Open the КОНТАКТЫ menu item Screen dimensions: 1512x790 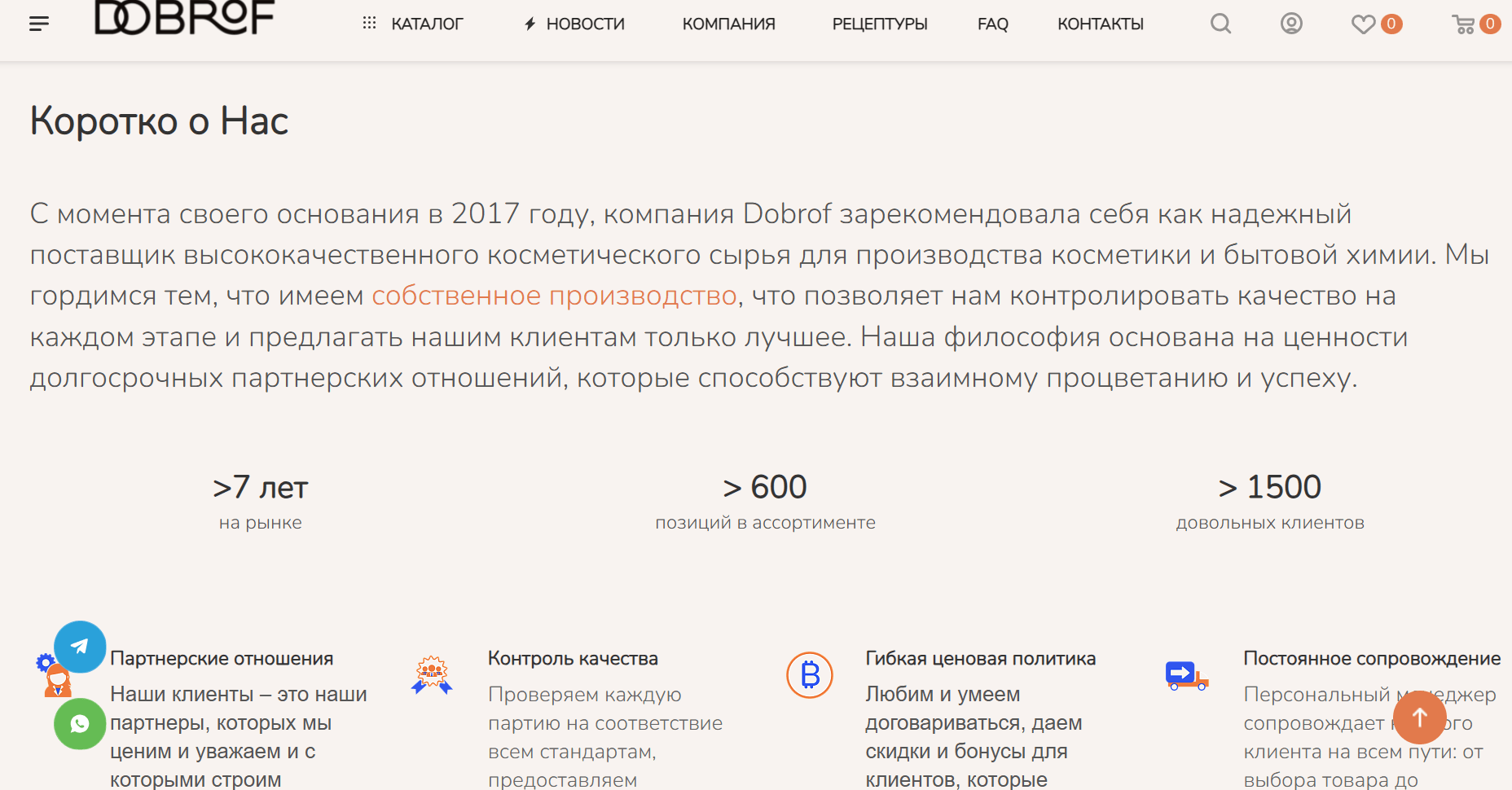[1101, 24]
